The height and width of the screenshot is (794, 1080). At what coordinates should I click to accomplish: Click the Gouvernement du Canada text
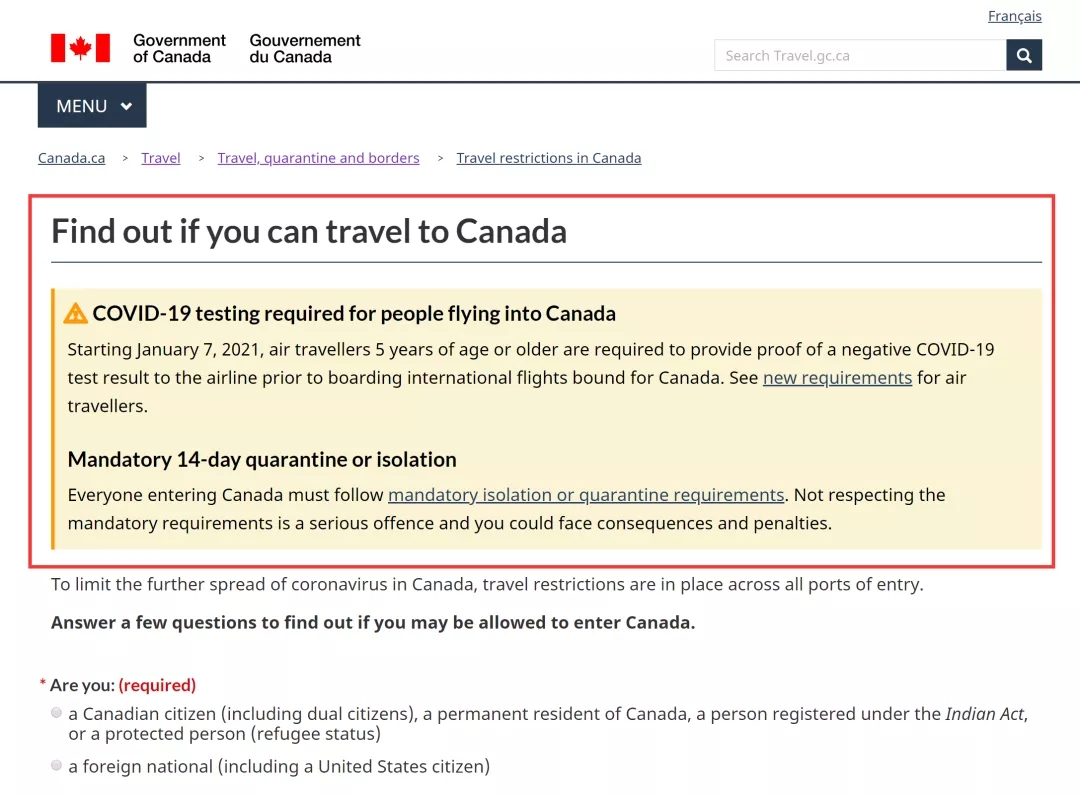(x=305, y=48)
